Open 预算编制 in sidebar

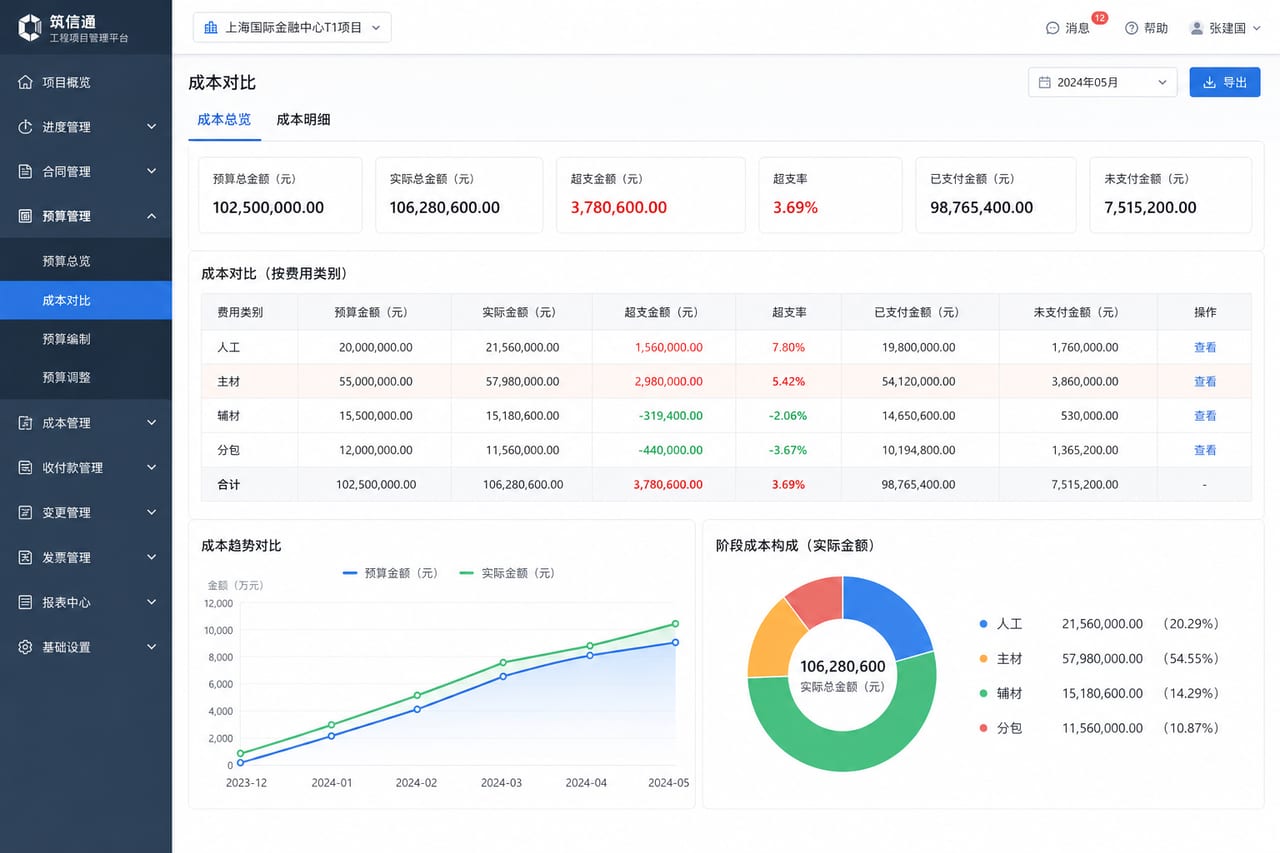tap(86, 339)
